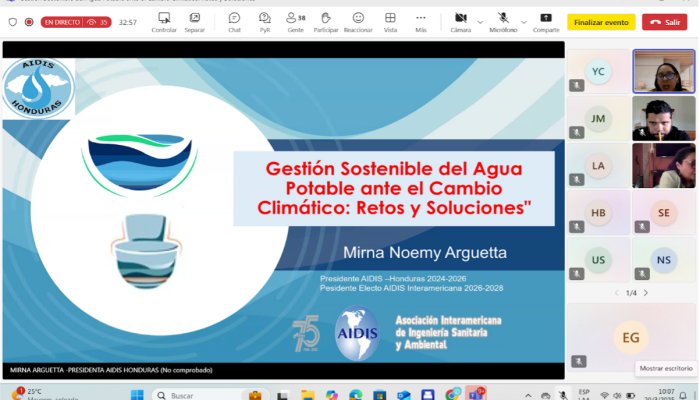
Task: Click the muted mic icon on LA tile
Action: [x=576, y=179]
